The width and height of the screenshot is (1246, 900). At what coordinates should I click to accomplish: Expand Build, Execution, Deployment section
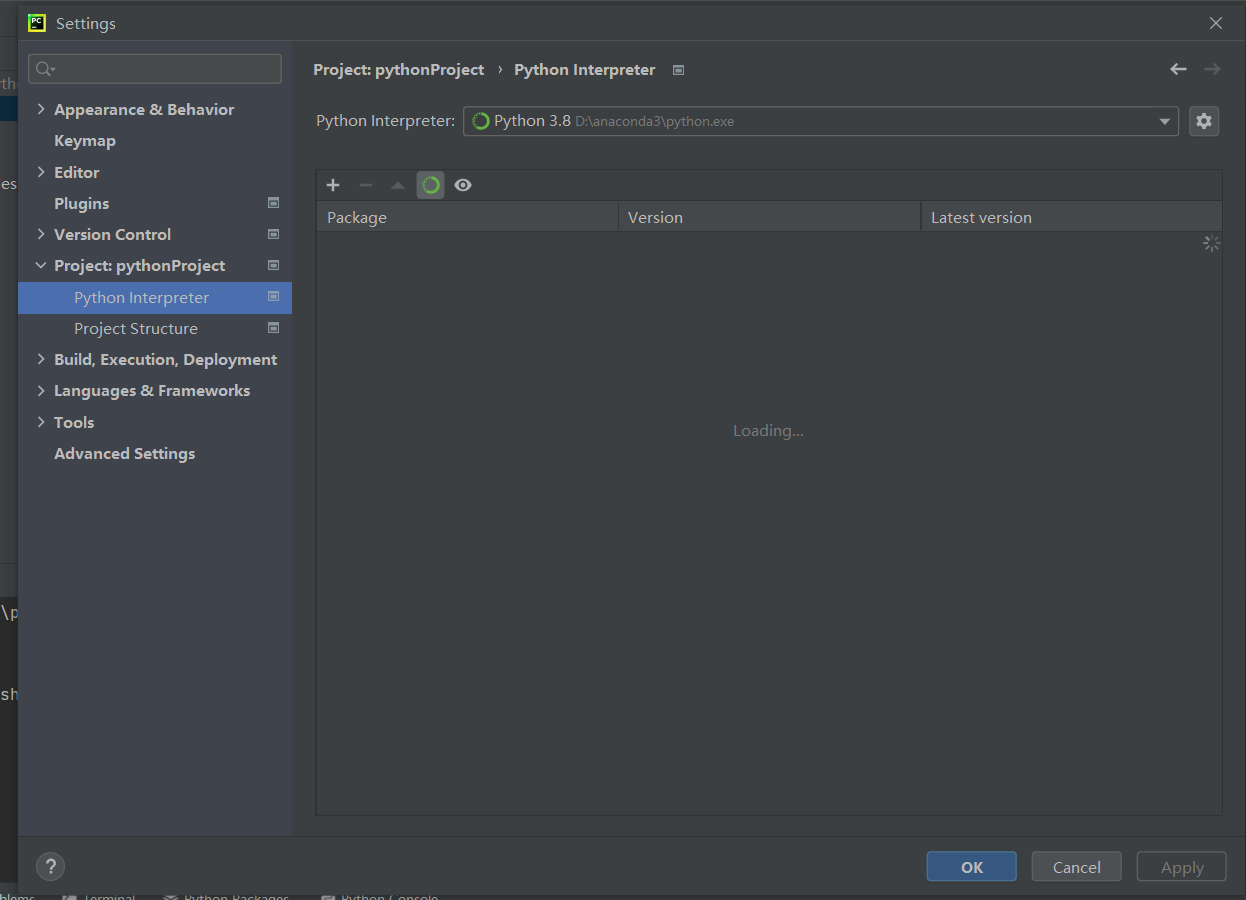(41, 359)
